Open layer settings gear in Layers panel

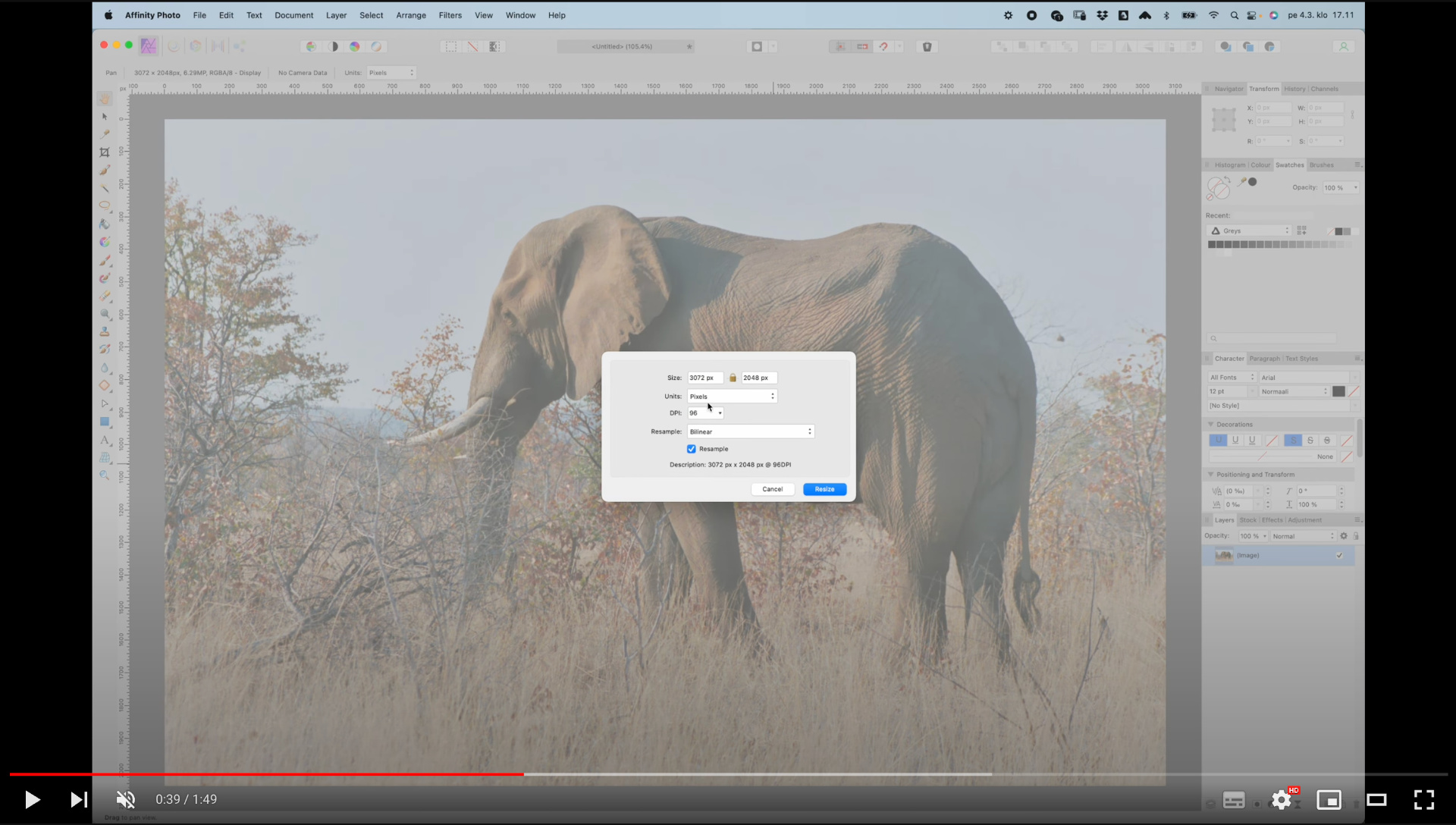point(1344,536)
